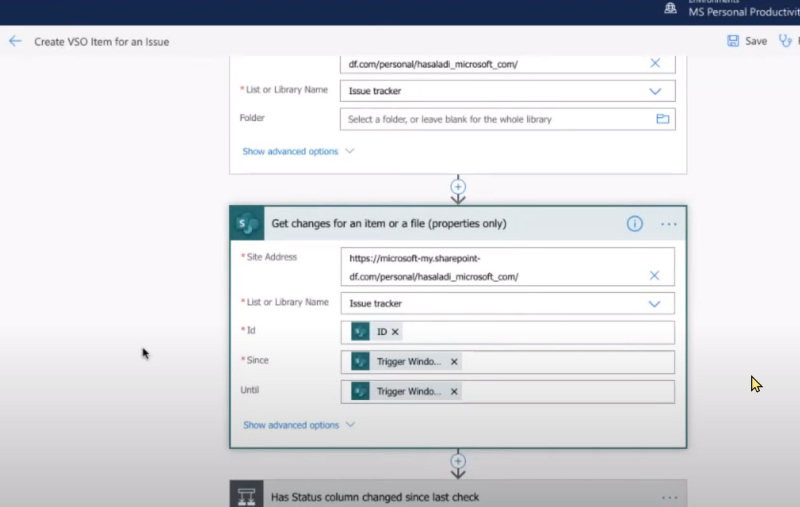
Task: Remove the ID token from Id field
Action: click(395, 332)
